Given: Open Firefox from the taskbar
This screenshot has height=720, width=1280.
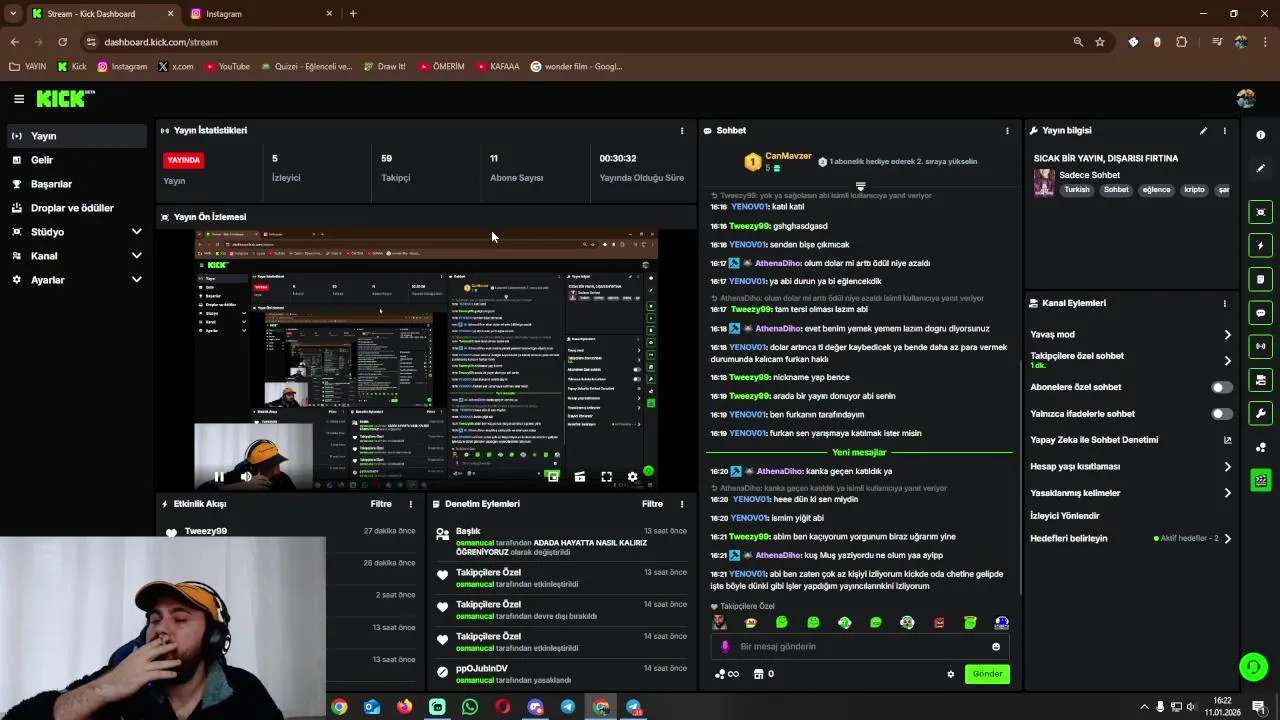Looking at the screenshot, I should click(404, 707).
